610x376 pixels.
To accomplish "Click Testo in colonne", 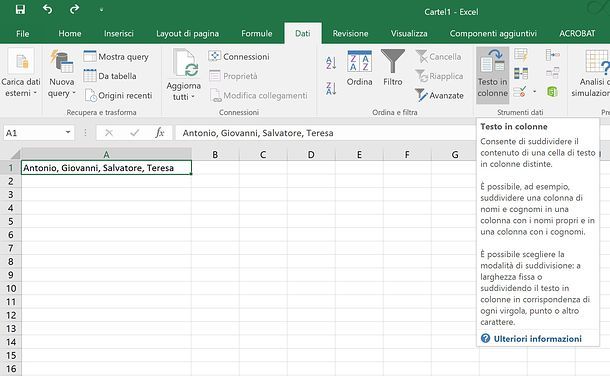I will (x=493, y=75).
